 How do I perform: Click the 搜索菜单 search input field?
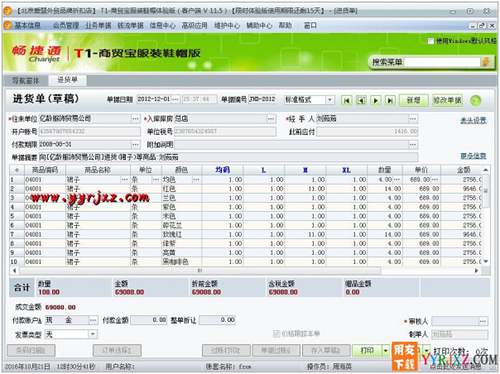click(x=442, y=62)
